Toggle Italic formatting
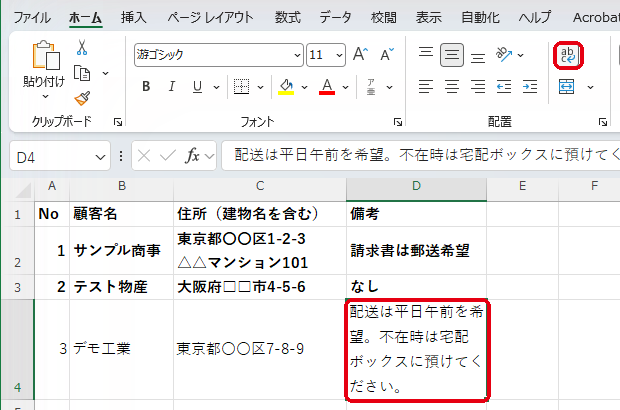This screenshot has width=620, height=410. (x=172, y=87)
